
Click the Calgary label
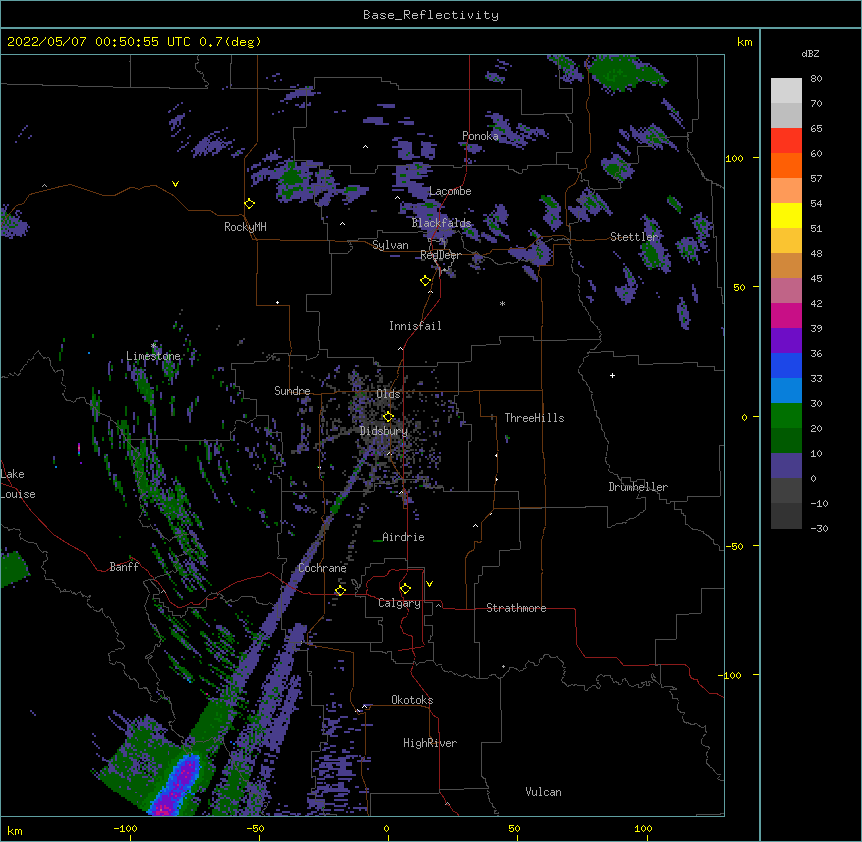[400, 603]
